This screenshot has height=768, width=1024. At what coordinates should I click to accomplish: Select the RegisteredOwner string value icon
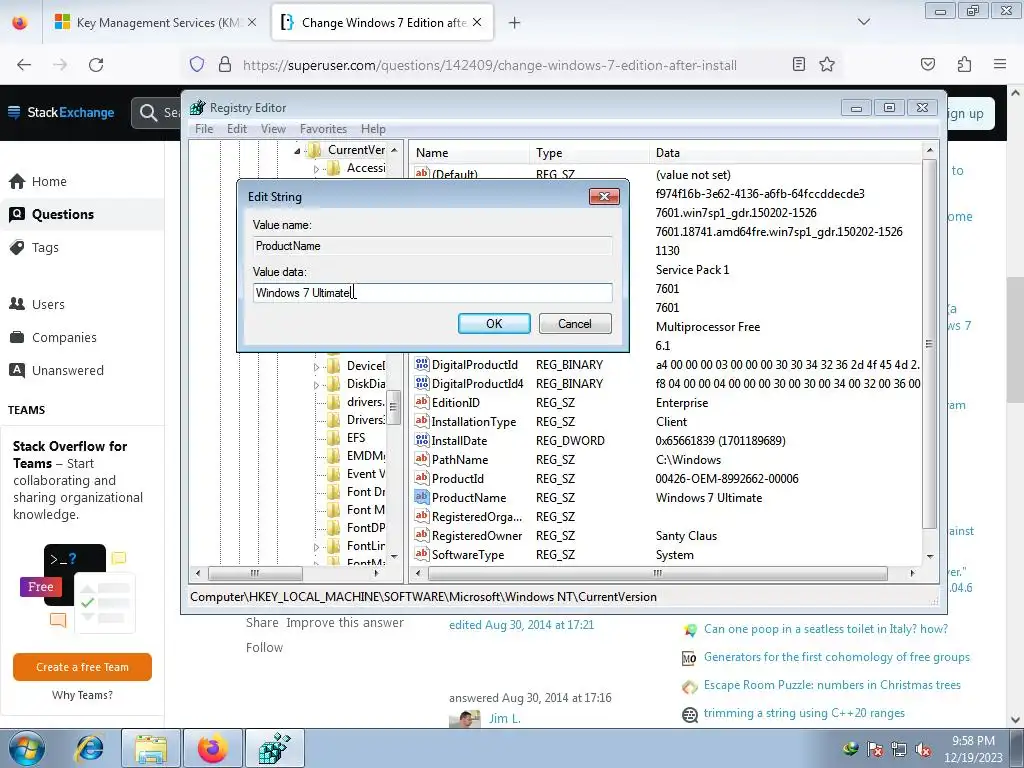point(422,535)
